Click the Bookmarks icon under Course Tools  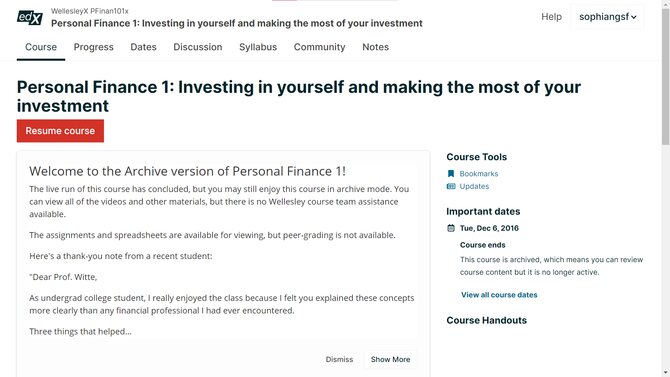pyautogui.click(x=451, y=174)
